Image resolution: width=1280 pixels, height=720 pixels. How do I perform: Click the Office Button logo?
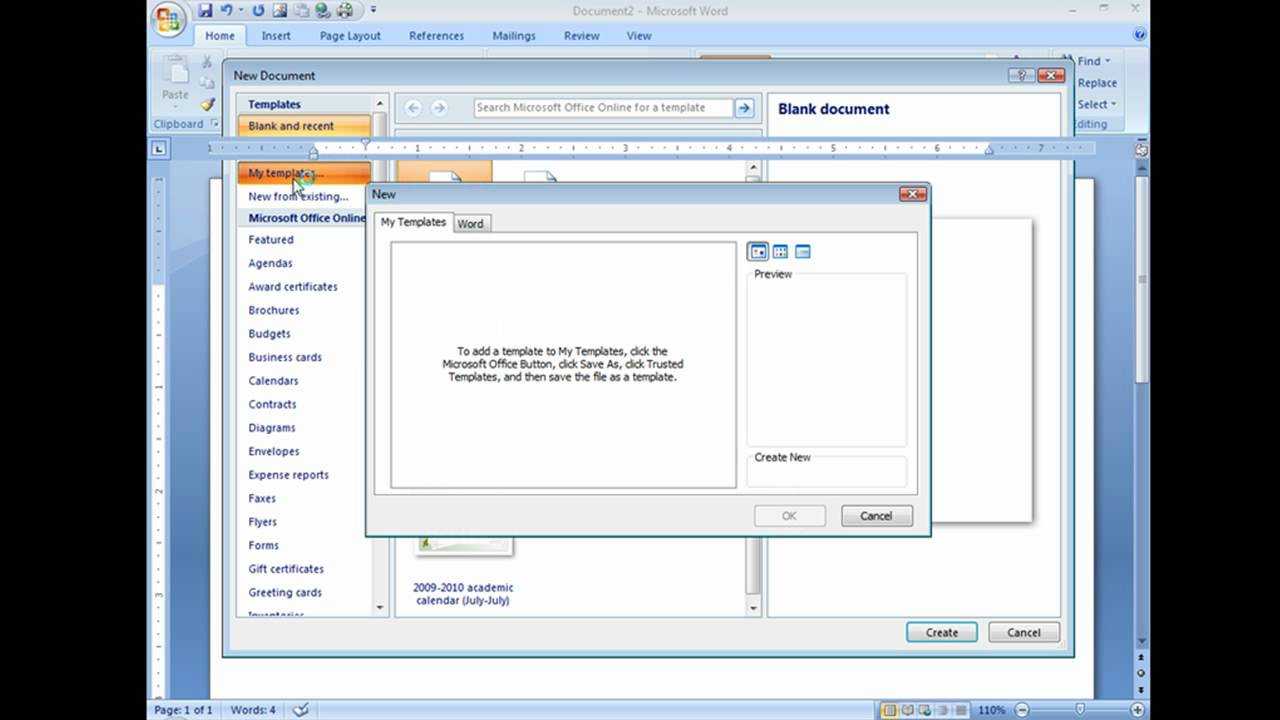(x=169, y=19)
